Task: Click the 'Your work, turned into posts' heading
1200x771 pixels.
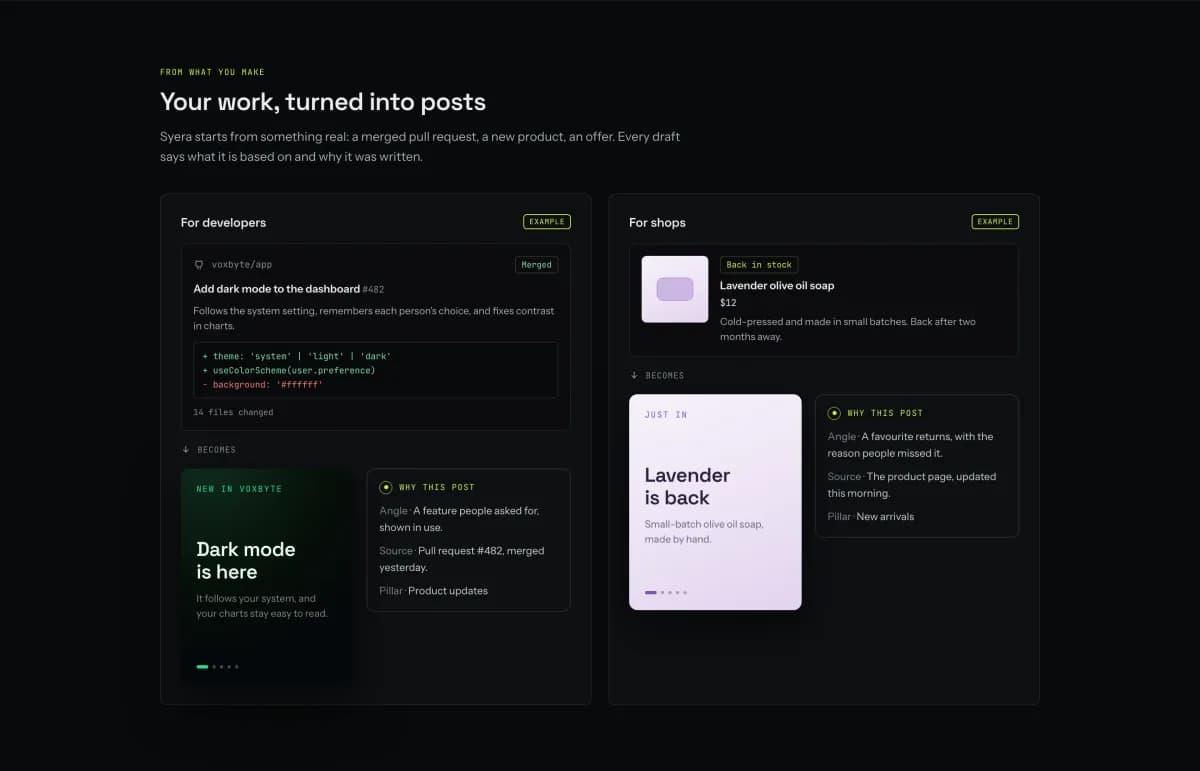Action: (323, 101)
